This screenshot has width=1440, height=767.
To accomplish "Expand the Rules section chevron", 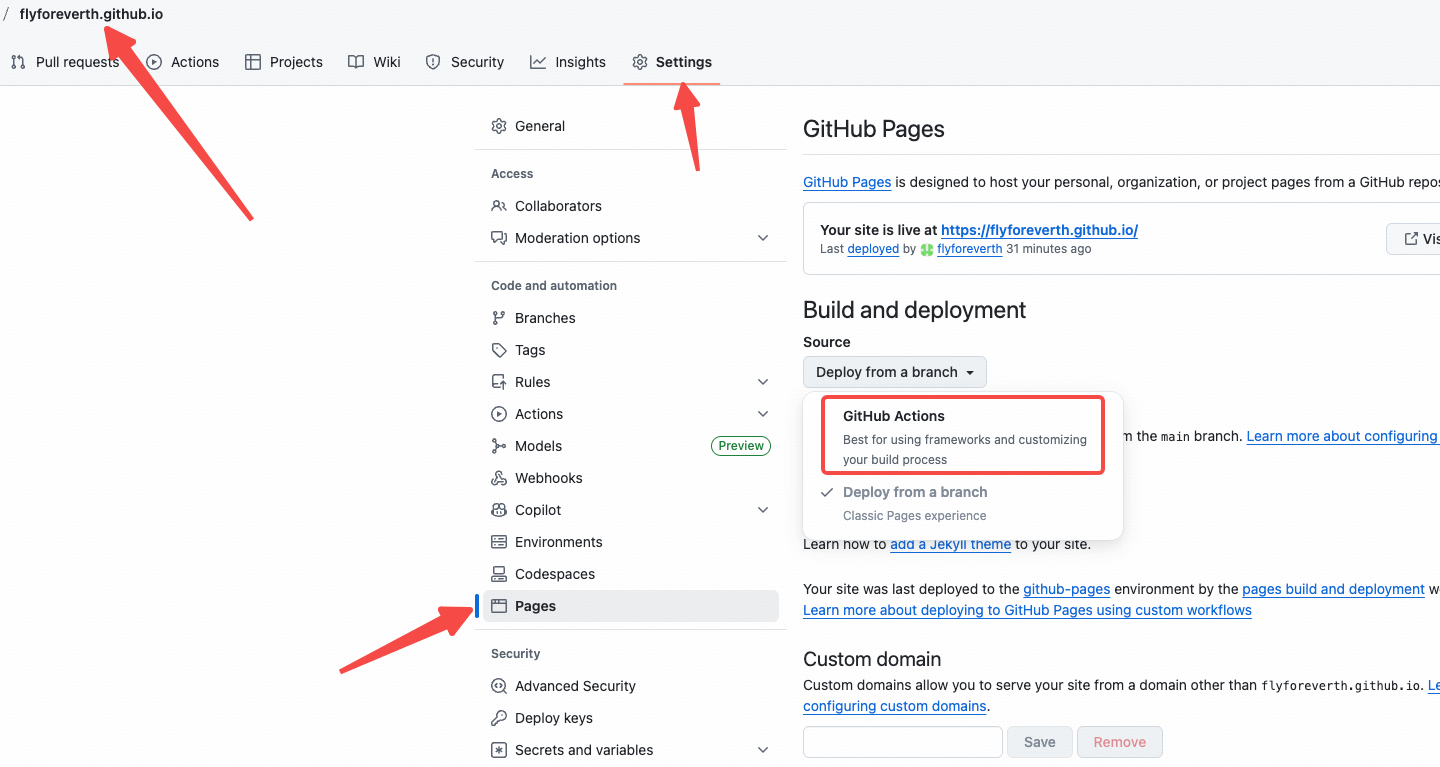I will (x=763, y=382).
